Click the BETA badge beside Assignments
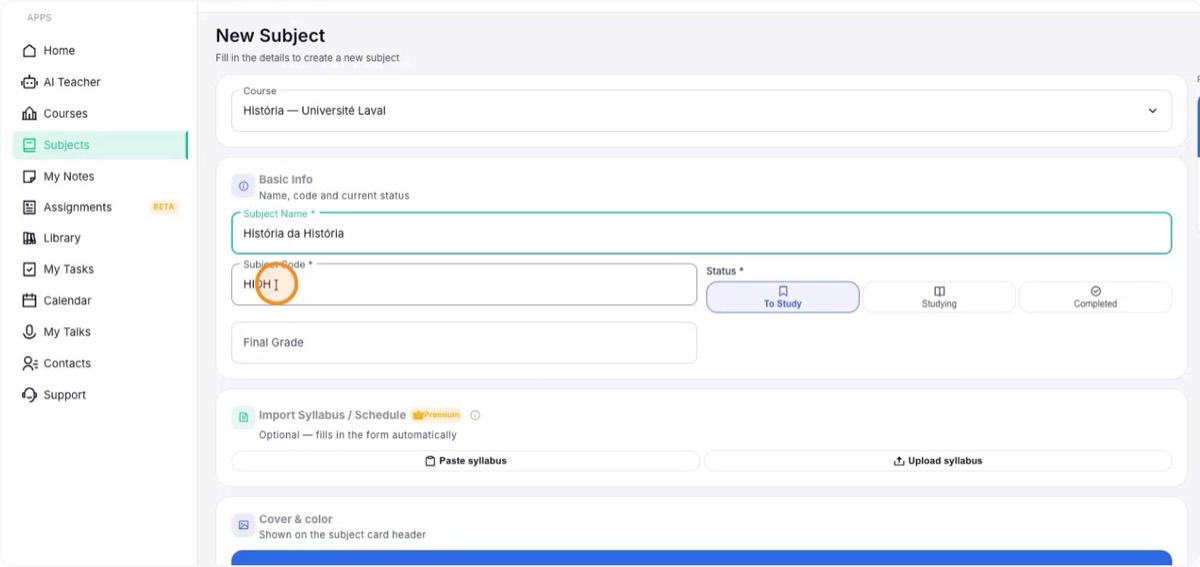1200x567 pixels. pyautogui.click(x=163, y=207)
